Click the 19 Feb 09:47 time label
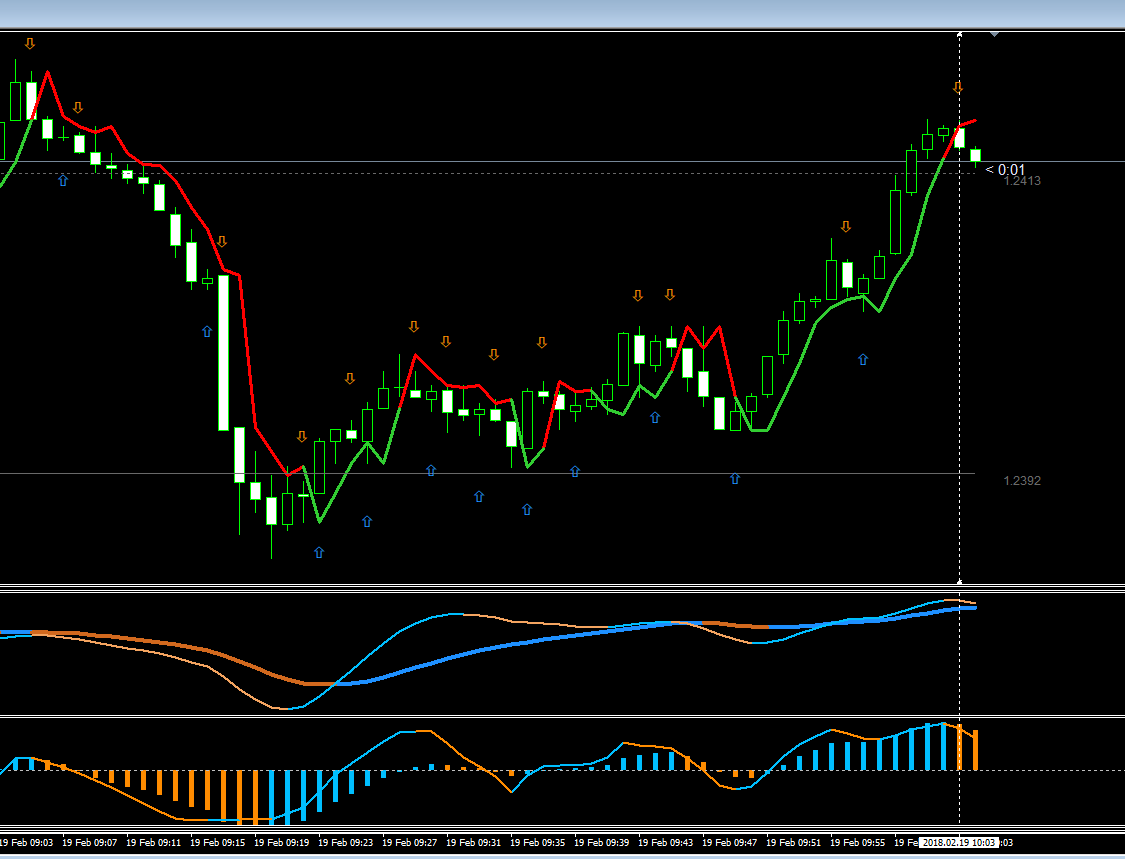1125x859 pixels. point(730,842)
